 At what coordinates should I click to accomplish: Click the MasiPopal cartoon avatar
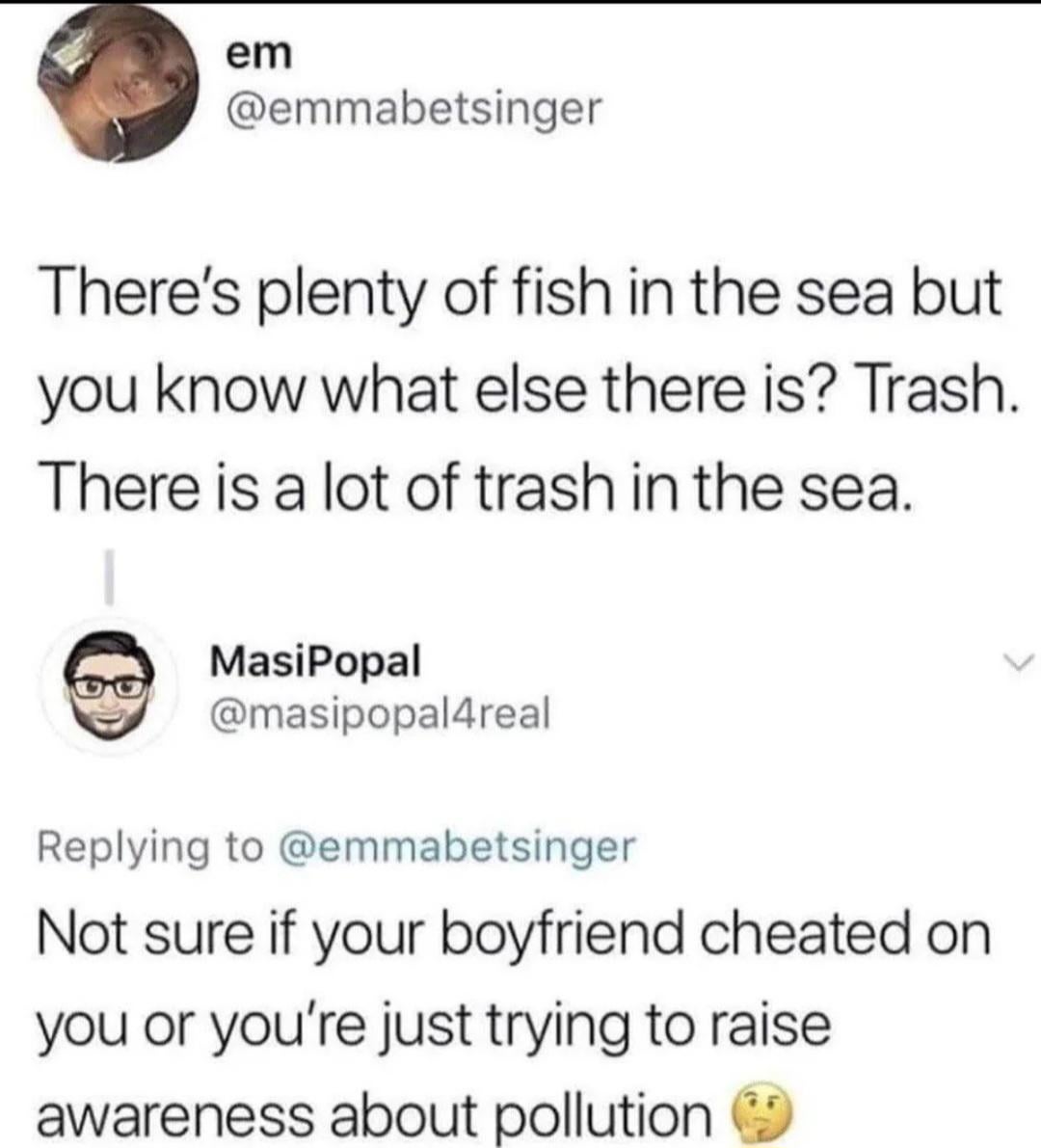pos(115,685)
